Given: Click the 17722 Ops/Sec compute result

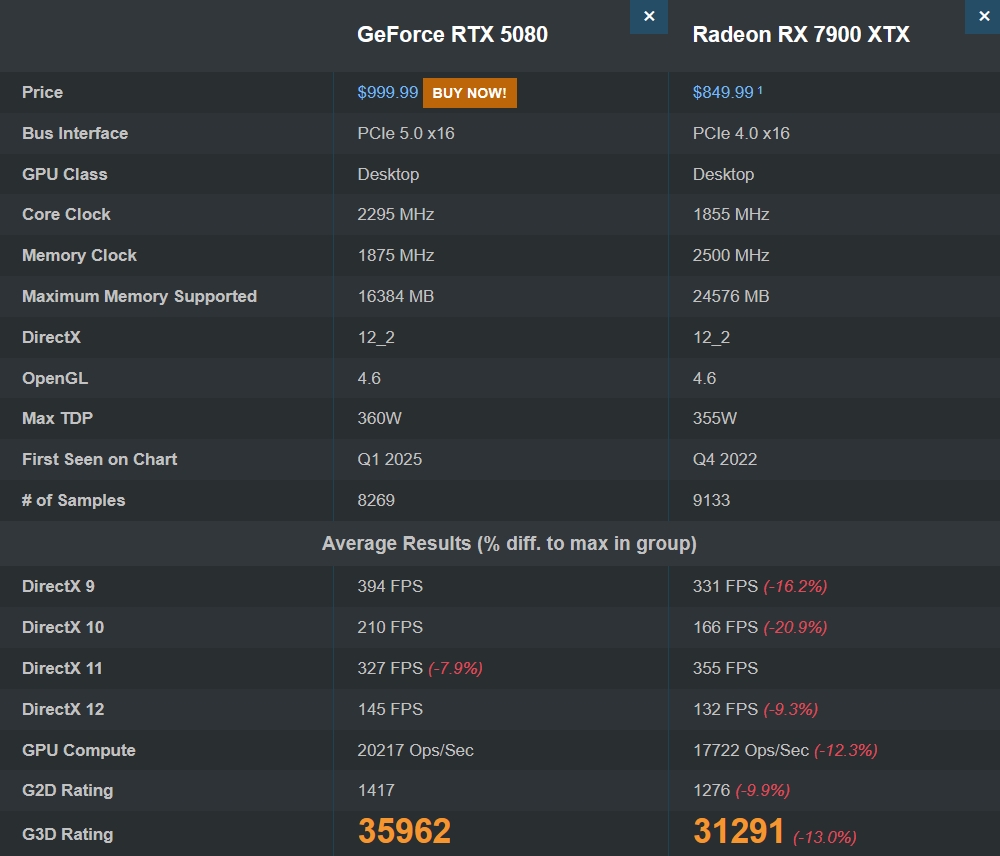Looking at the screenshot, I should pyautogui.click(x=751, y=750).
